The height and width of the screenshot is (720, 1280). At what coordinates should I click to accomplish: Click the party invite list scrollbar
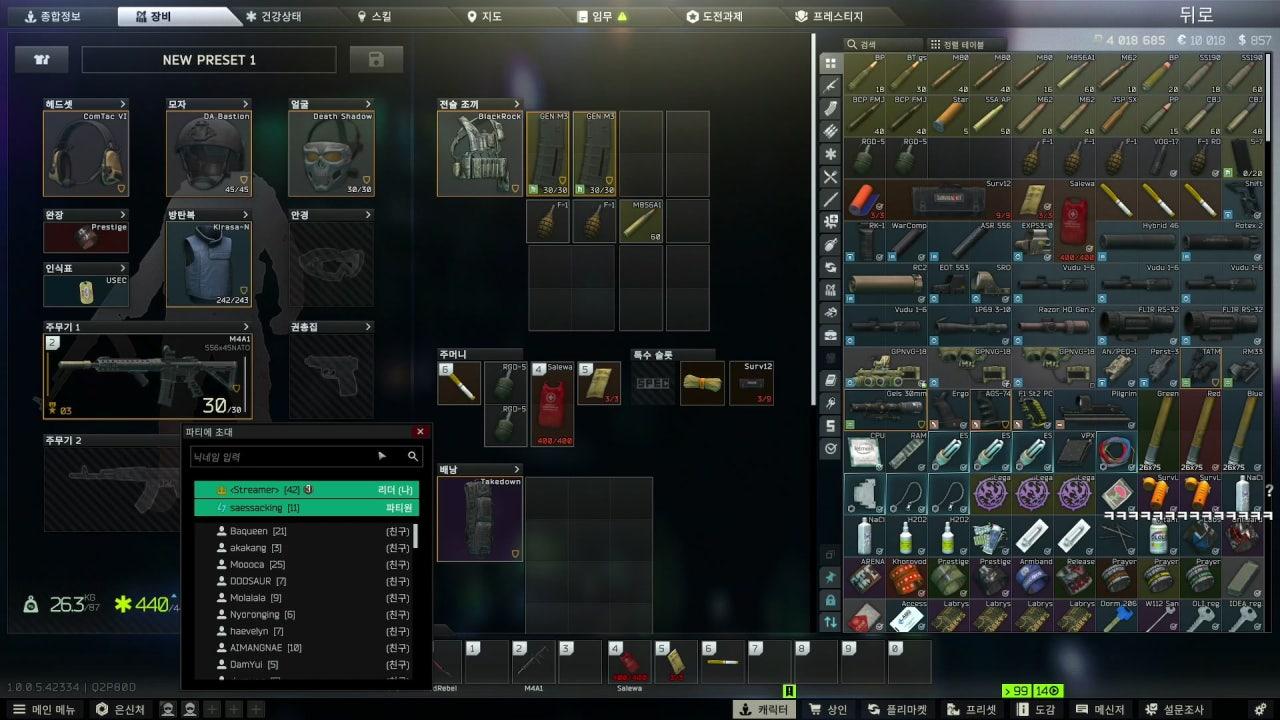coord(415,535)
